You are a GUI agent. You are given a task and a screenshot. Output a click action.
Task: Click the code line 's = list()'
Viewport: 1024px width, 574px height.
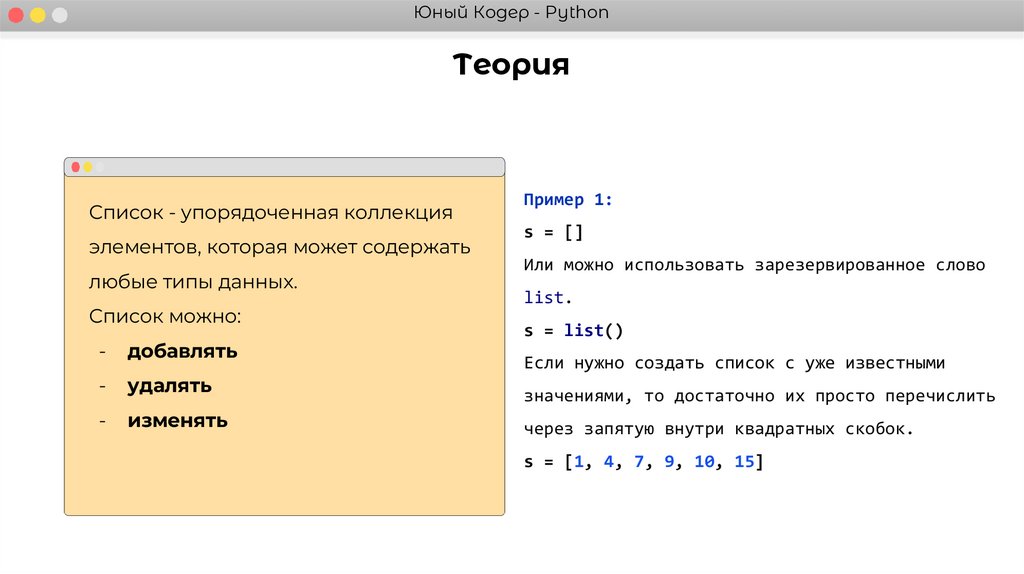(x=573, y=330)
